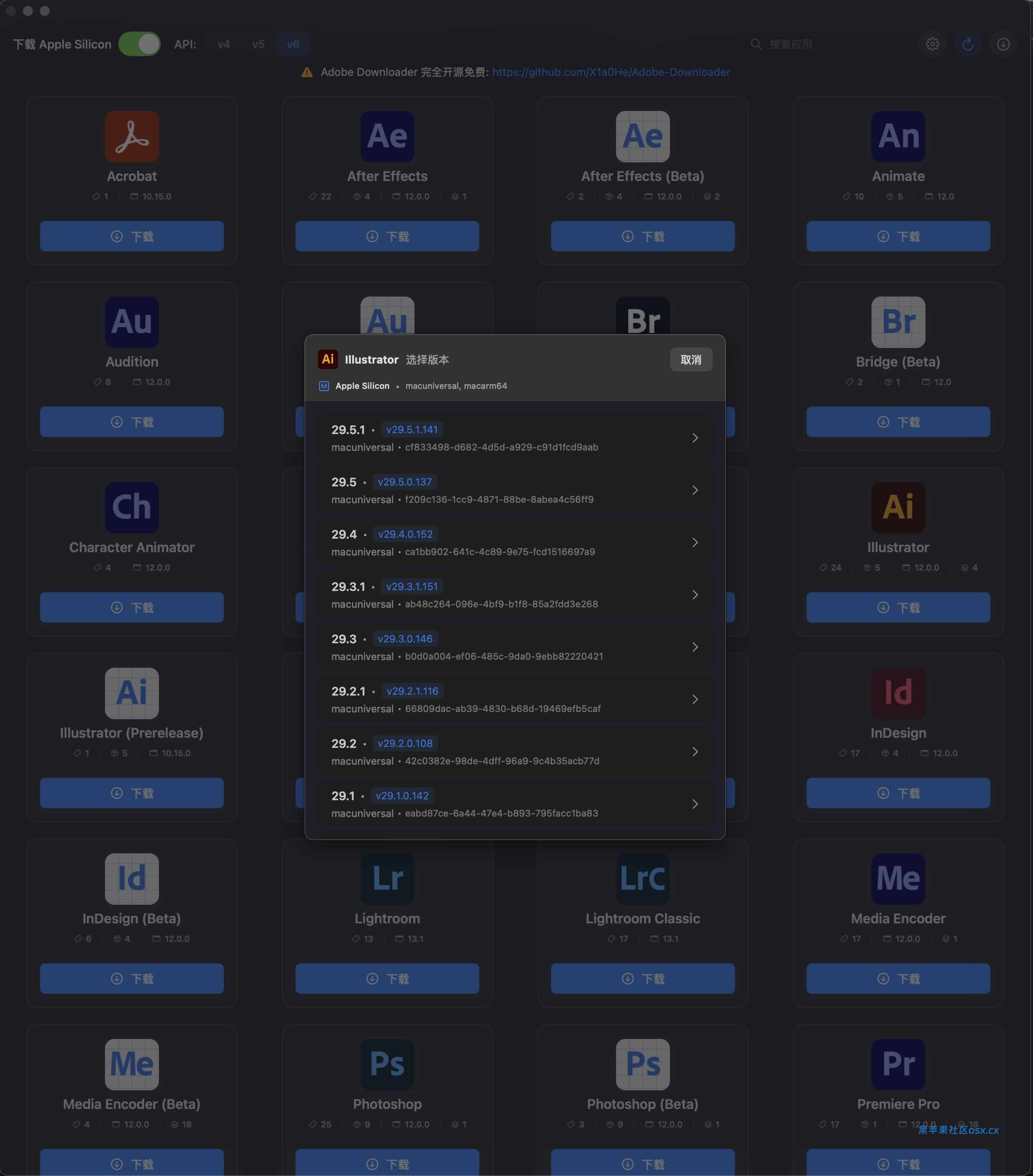The image size is (1033, 1176).
Task: Click the Audition app icon
Action: (132, 322)
